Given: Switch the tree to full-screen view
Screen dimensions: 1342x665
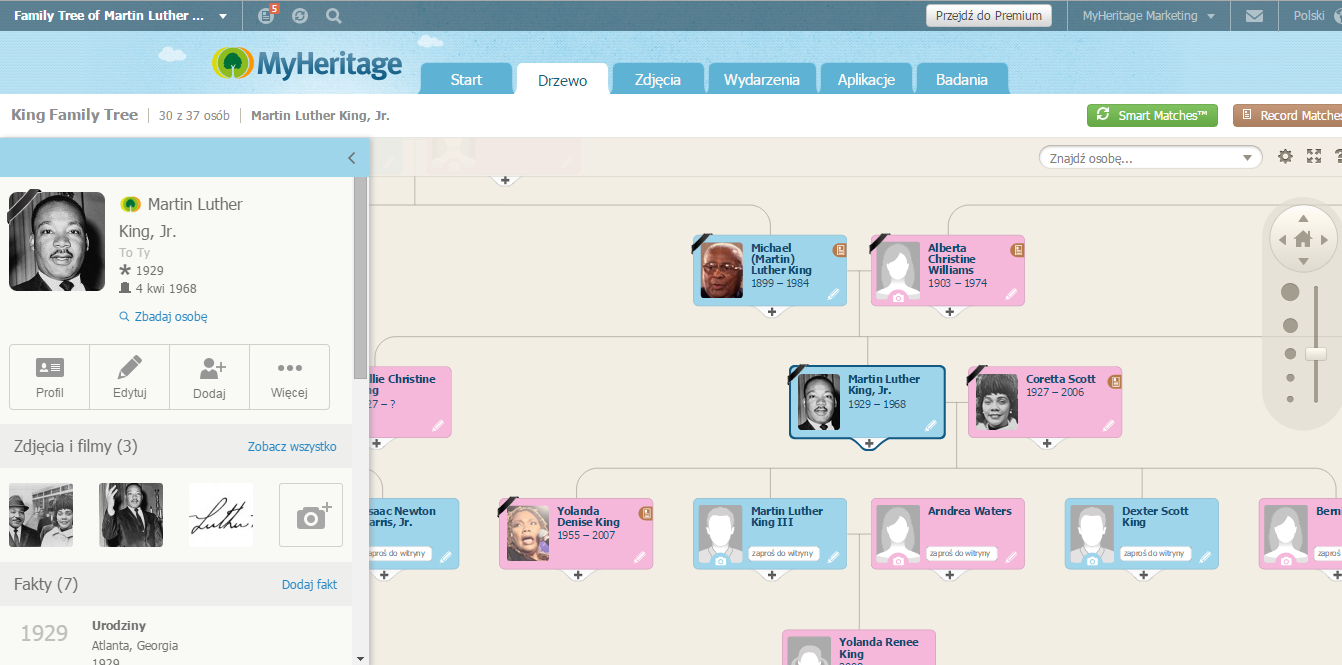Looking at the screenshot, I should tap(1314, 157).
